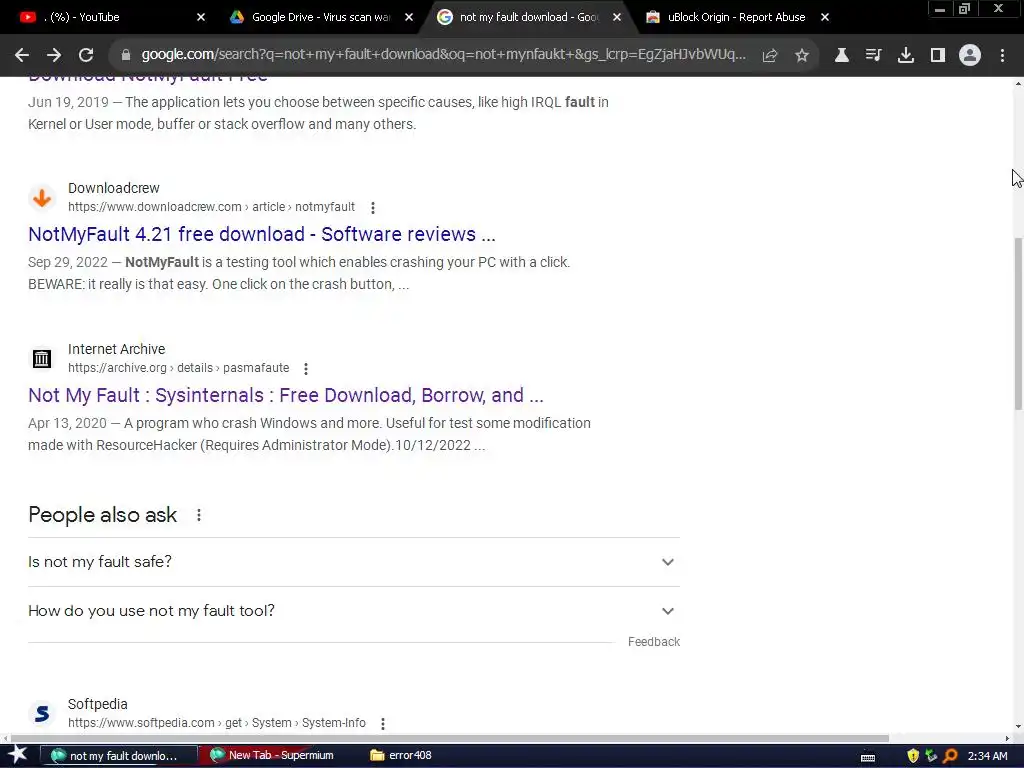The height and width of the screenshot is (768, 1024).
Task: Click the scroll-up arrow of vertical scrollbar
Action: pyautogui.click(x=1018, y=84)
